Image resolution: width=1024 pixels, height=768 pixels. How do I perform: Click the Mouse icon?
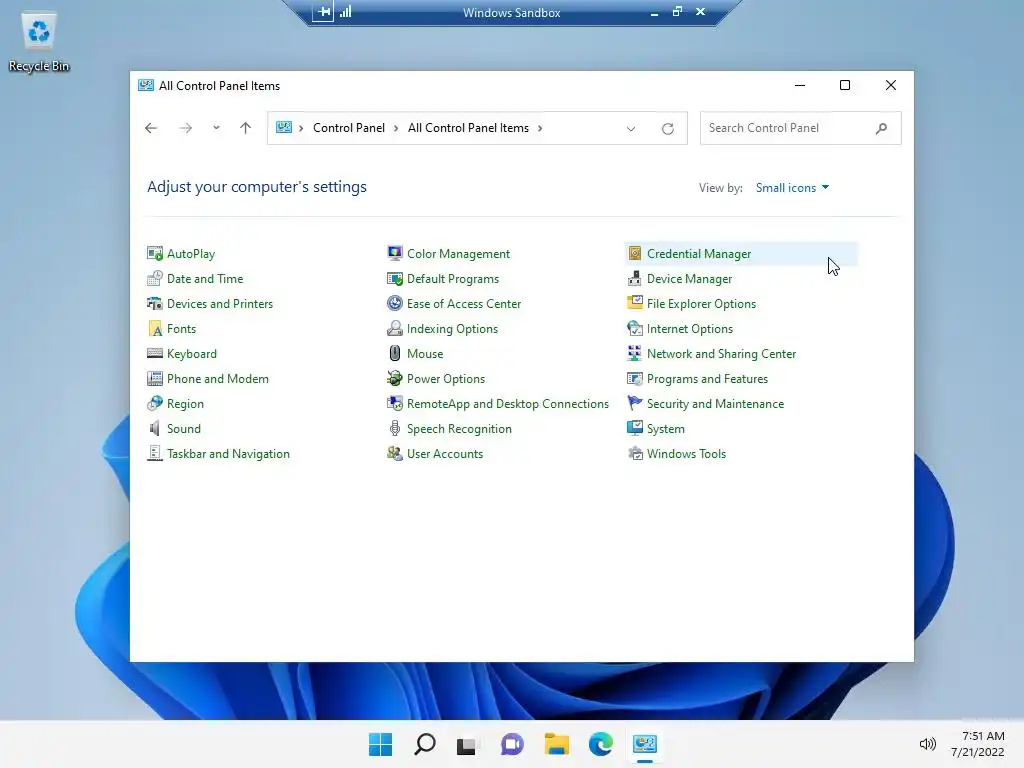click(x=394, y=353)
